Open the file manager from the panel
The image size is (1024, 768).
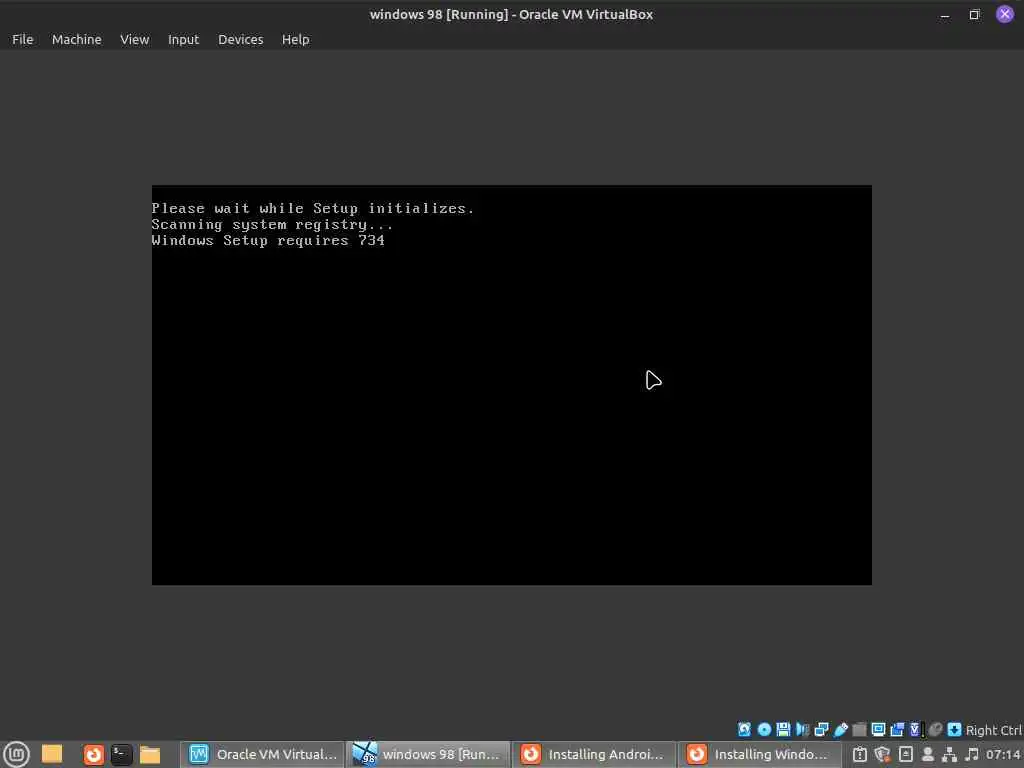pos(150,755)
